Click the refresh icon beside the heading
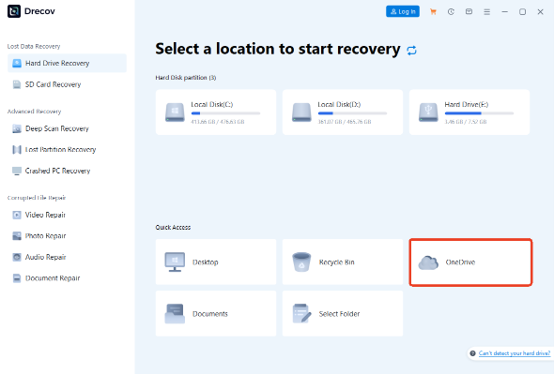This screenshot has width=554, height=374. (x=412, y=51)
